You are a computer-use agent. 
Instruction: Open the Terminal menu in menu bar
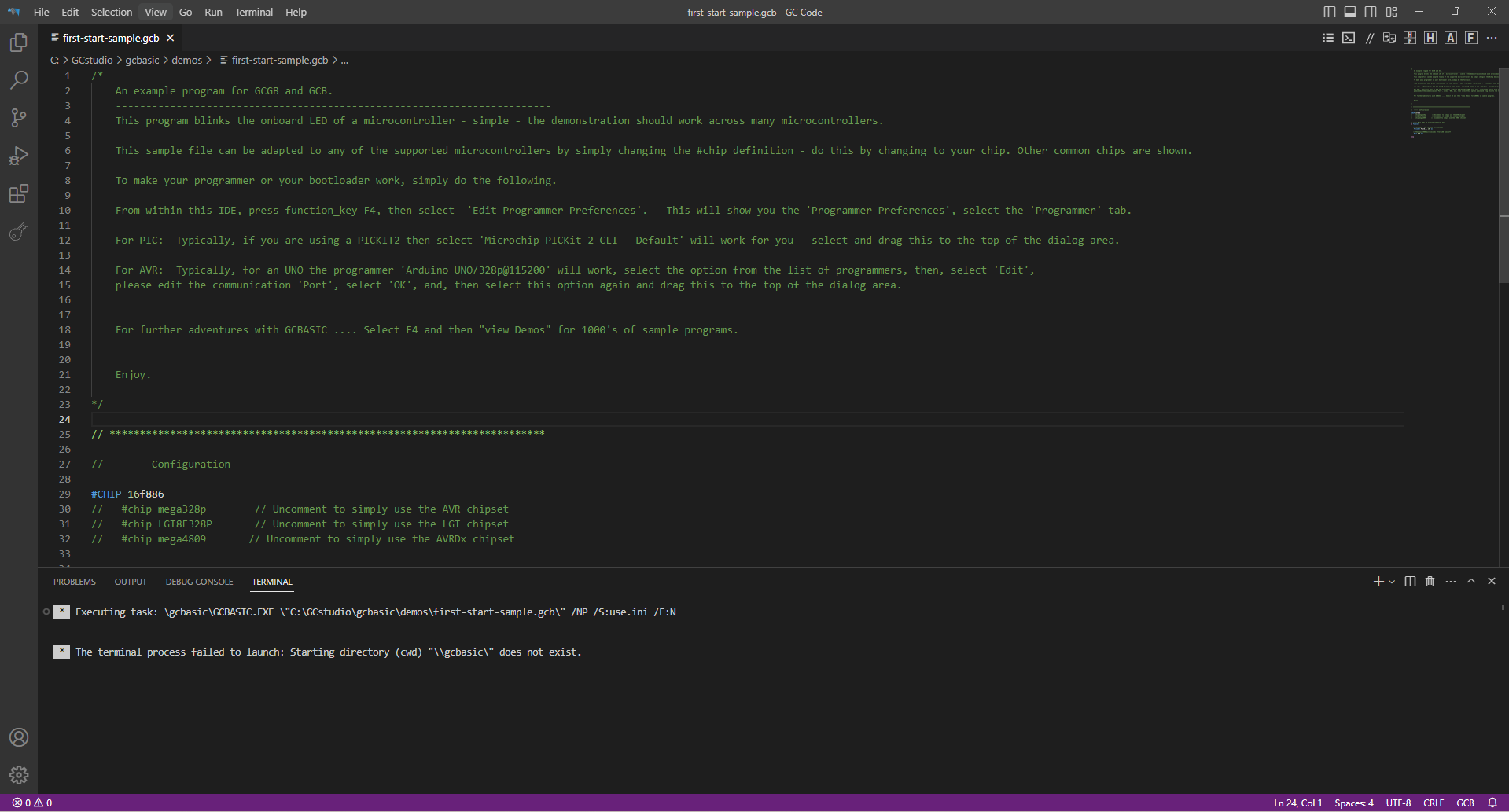pos(253,12)
